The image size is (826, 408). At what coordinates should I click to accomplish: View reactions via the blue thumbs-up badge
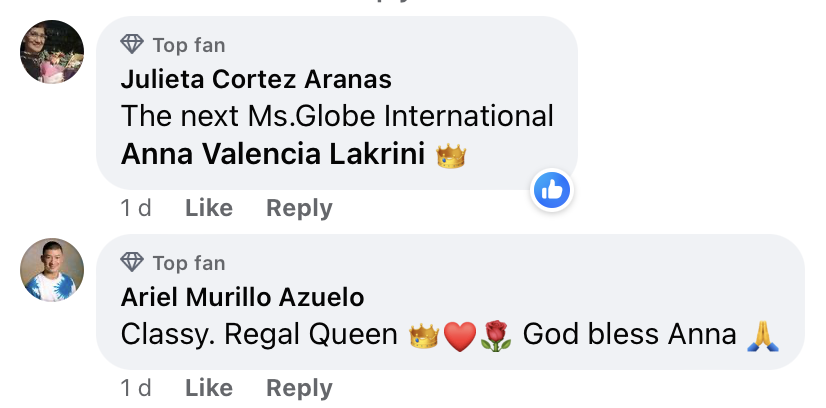coord(552,190)
